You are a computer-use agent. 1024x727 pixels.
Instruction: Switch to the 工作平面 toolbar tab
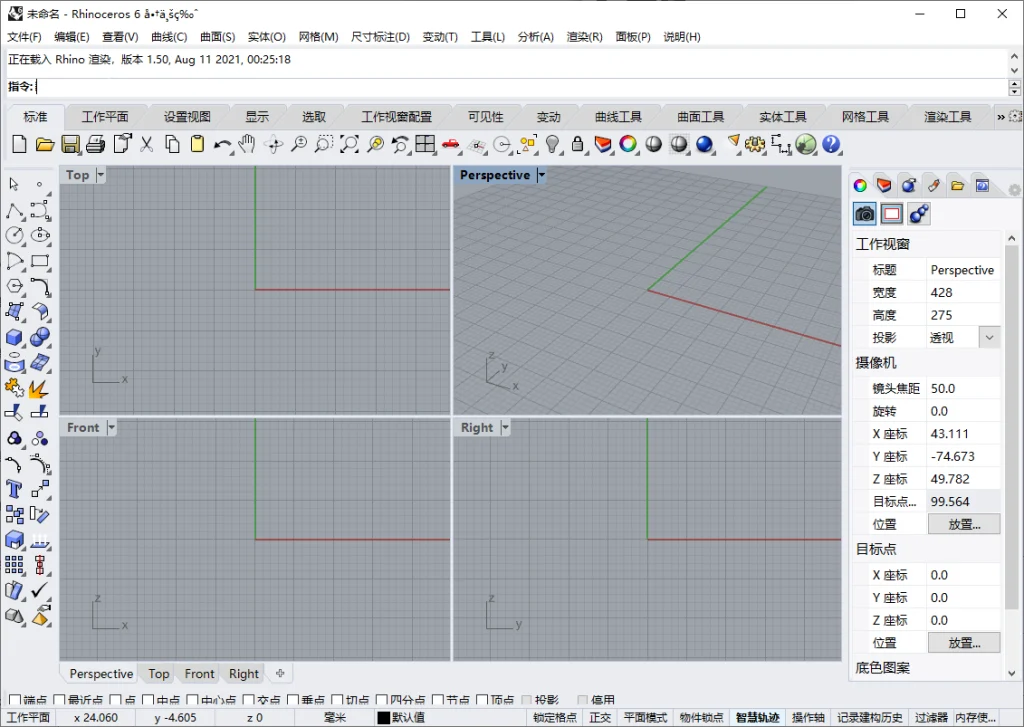[x=104, y=117]
